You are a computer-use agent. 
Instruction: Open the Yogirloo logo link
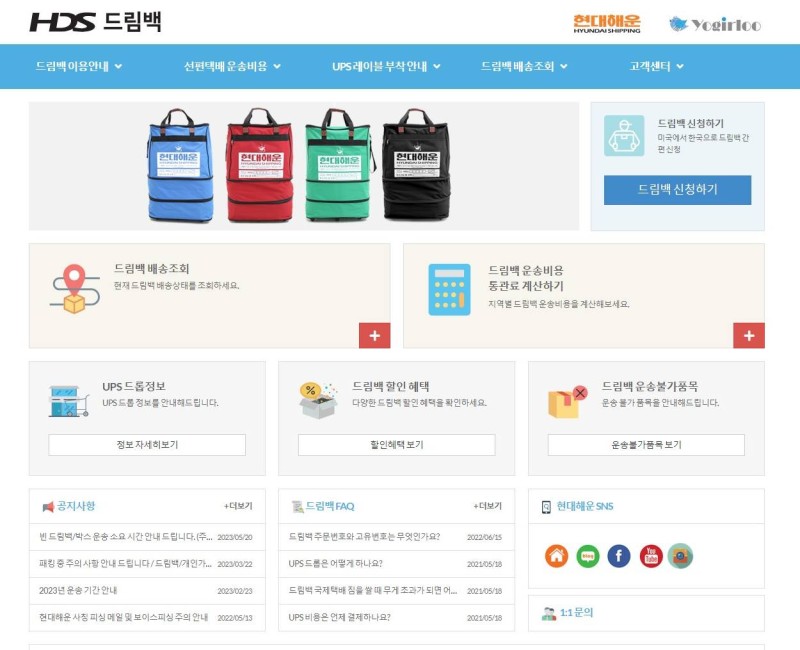(x=715, y=24)
